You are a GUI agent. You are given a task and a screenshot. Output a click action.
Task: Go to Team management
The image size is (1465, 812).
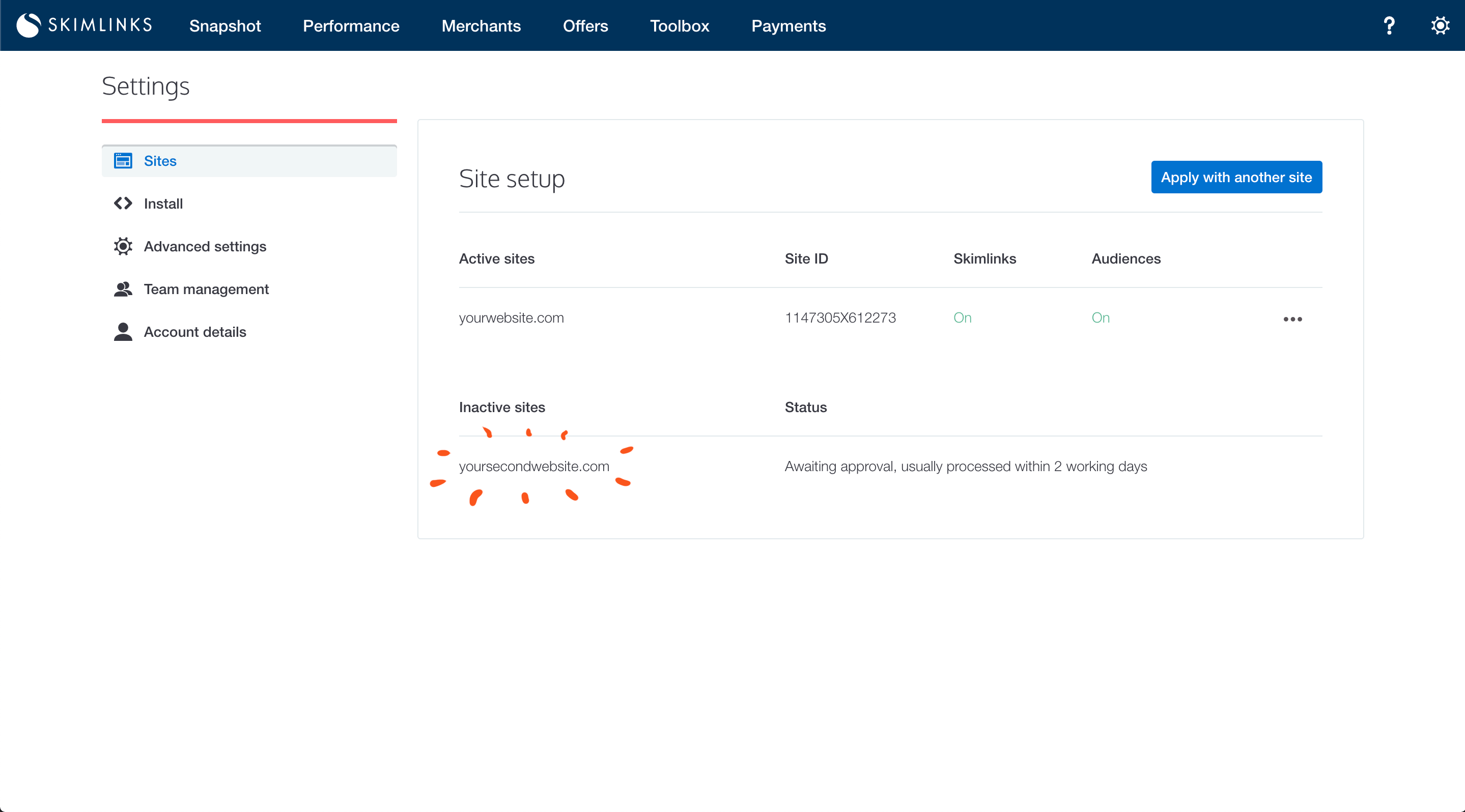click(206, 289)
